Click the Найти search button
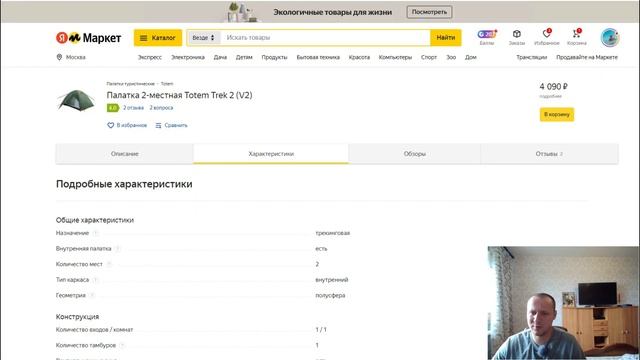The width and height of the screenshot is (640, 360). tap(446, 38)
